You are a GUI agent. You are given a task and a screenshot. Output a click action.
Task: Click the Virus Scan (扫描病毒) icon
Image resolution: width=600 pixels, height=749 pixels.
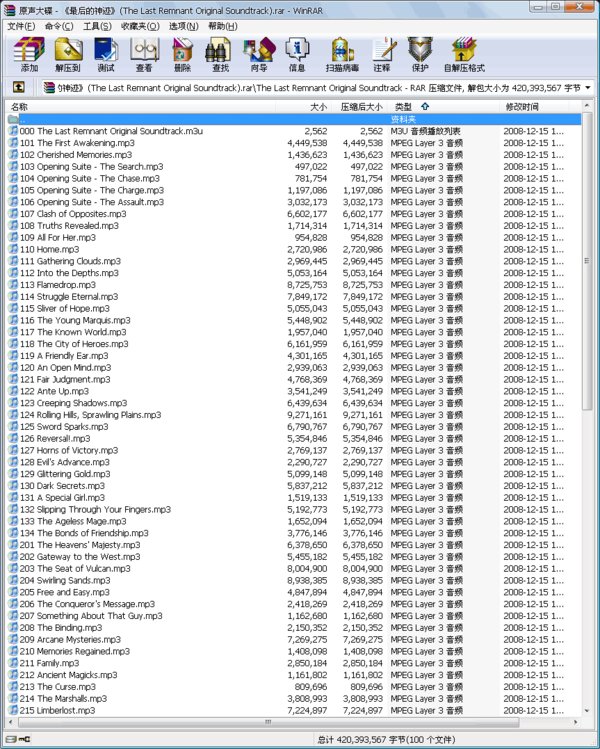[342, 54]
